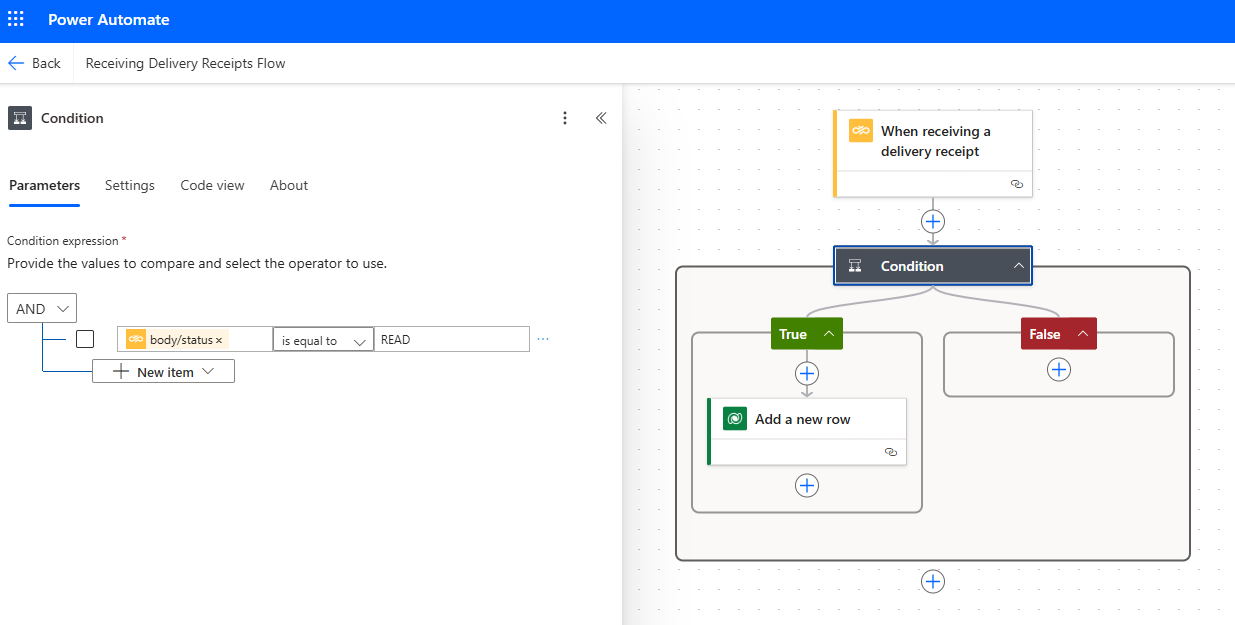Check the condition row checkbox

click(x=85, y=339)
